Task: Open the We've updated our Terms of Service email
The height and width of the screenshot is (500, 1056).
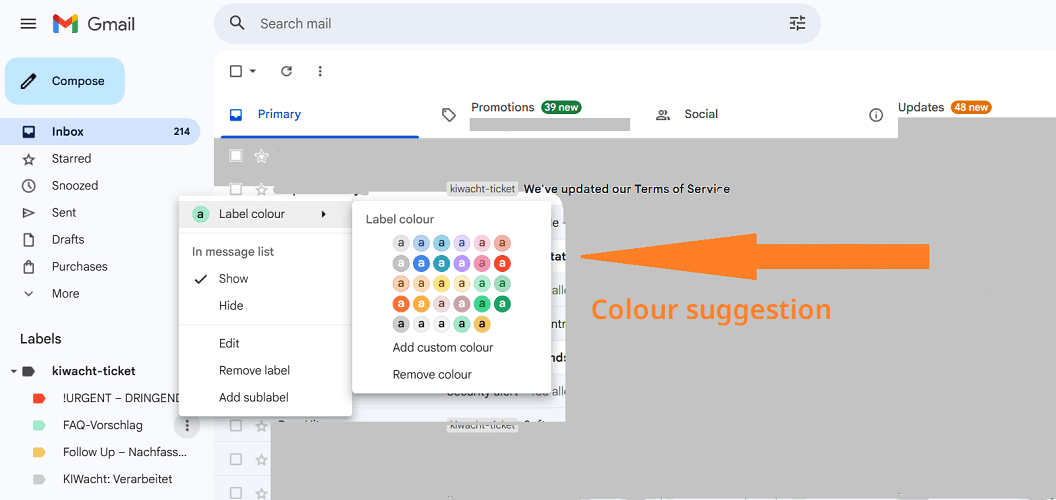Action: tap(626, 189)
